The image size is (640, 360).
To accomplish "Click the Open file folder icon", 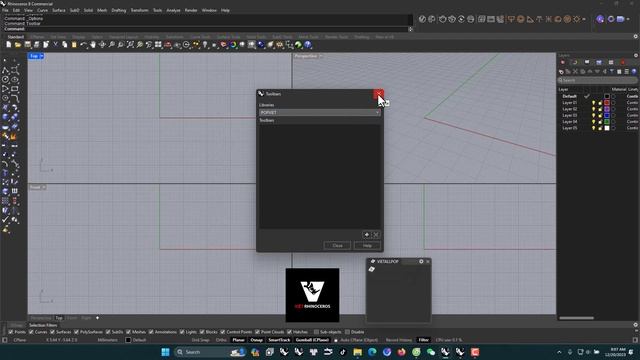I will point(18,45).
